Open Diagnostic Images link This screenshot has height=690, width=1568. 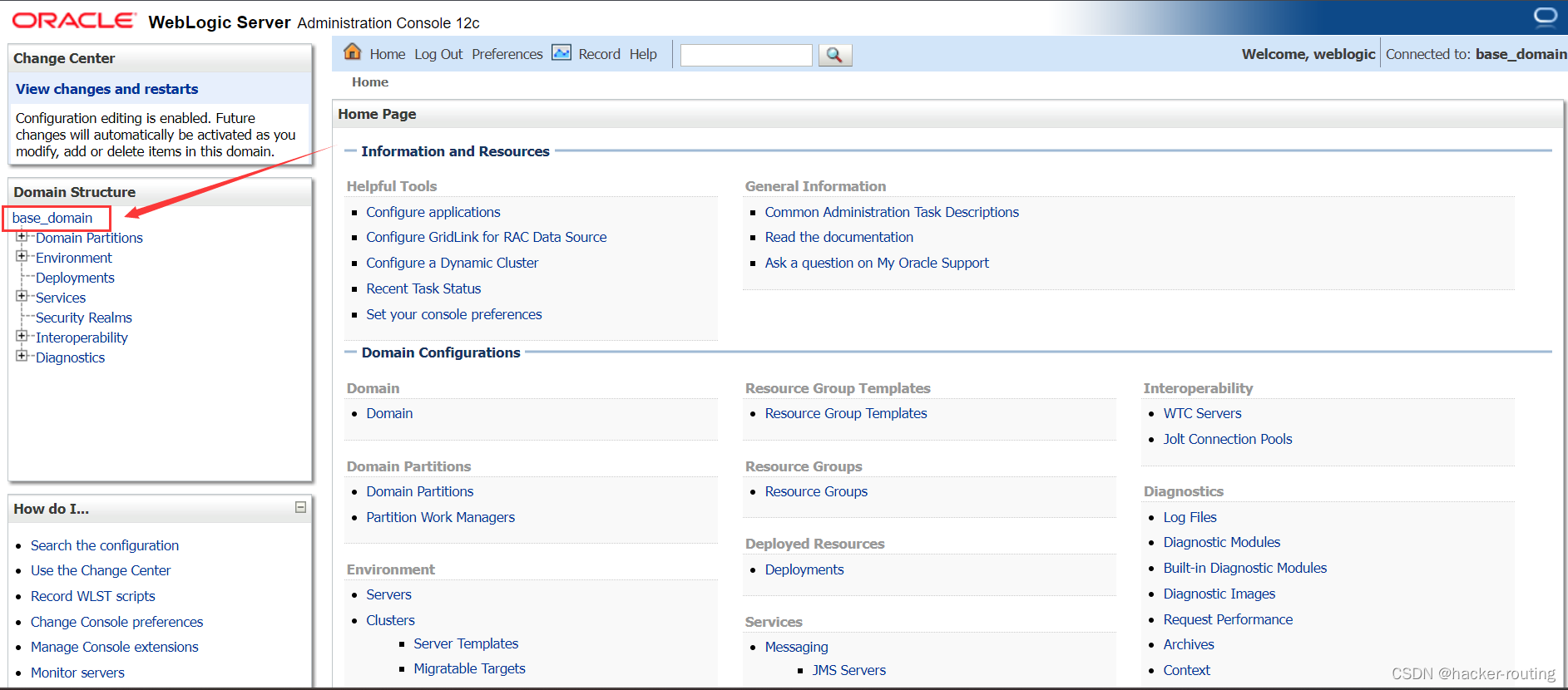tap(1219, 594)
